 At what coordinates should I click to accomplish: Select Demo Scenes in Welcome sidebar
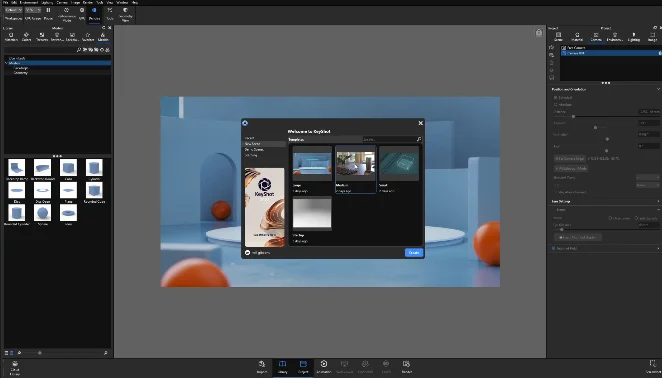pyautogui.click(x=254, y=150)
